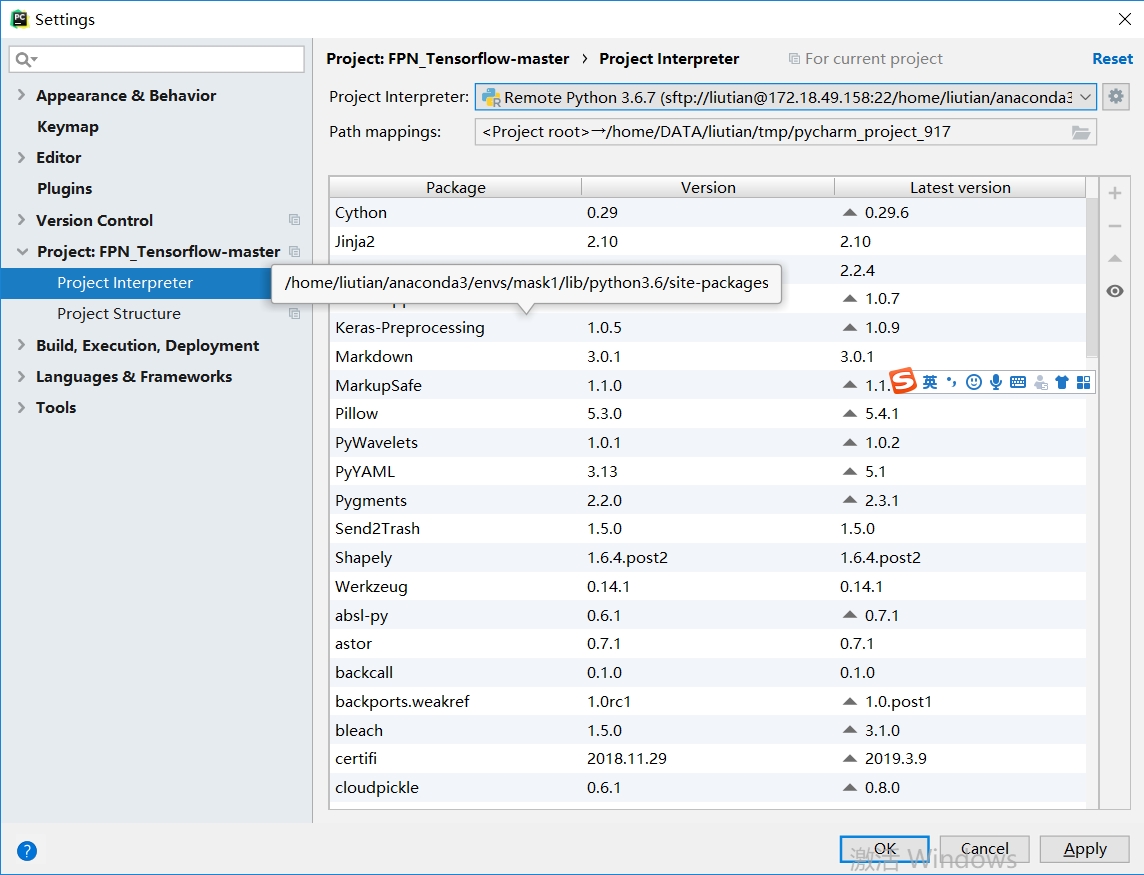The height and width of the screenshot is (875, 1144).
Task: Click the search magnifier icon
Action: 23,59
